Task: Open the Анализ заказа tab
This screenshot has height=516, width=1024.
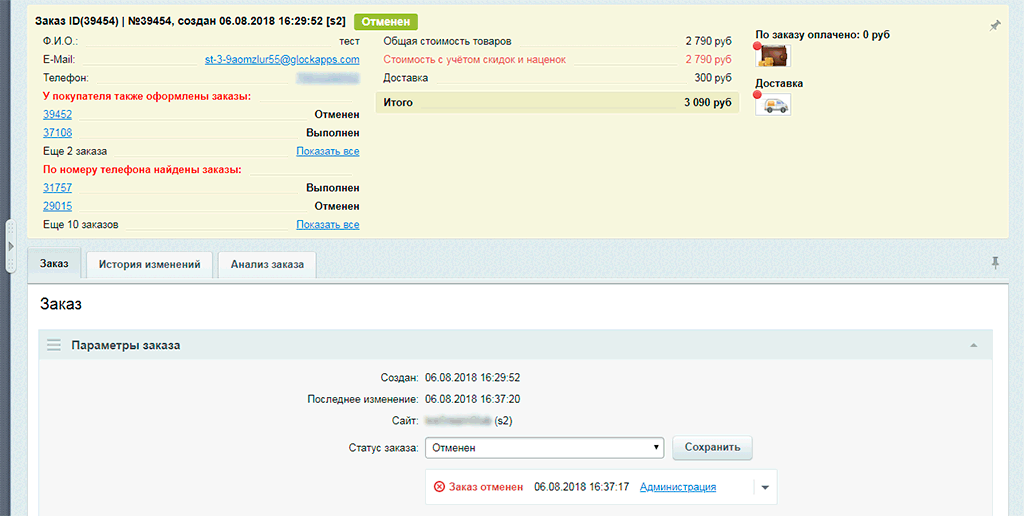Action: click(267, 264)
